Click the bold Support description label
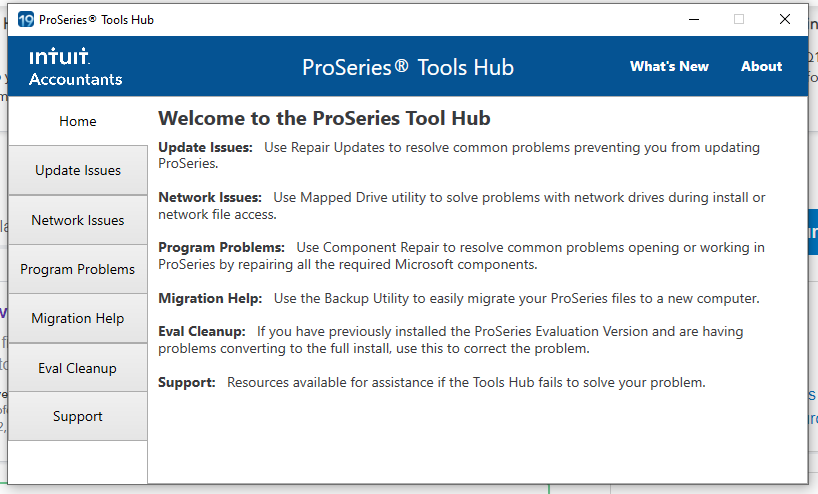This screenshot has width=818, height=494. point(187,383)
